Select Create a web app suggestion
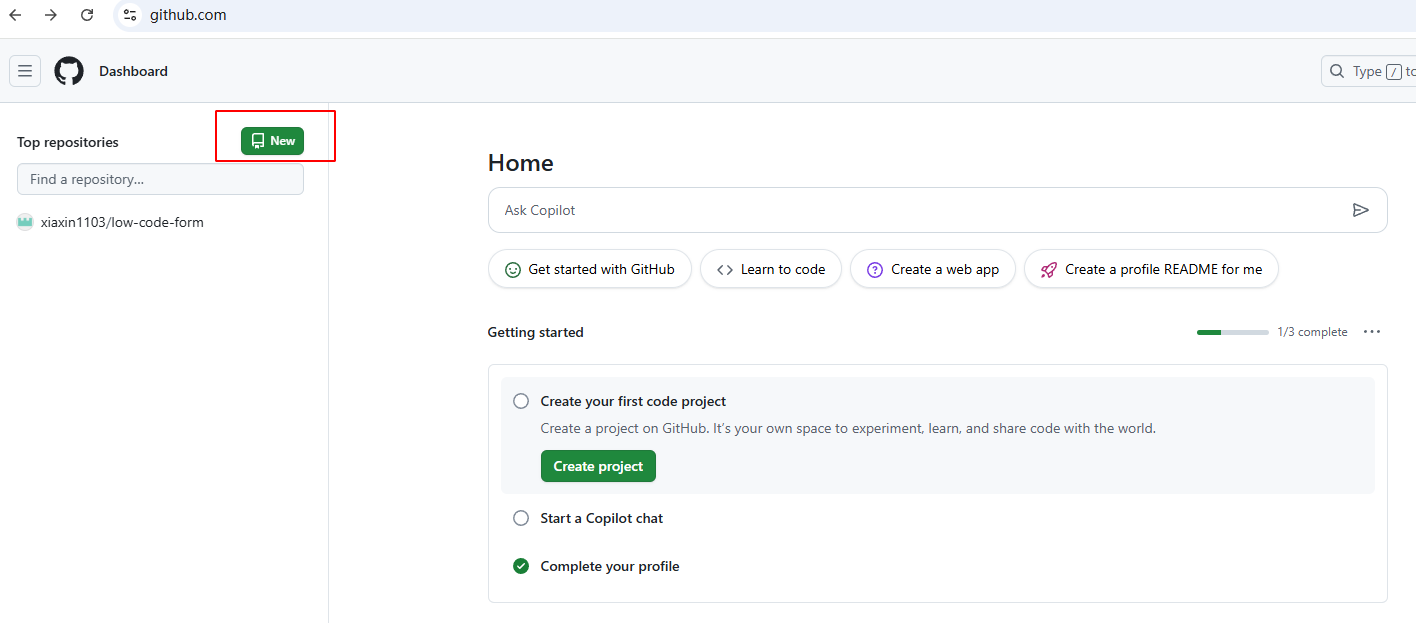Image resolution: width=1416 pixels, height=623 pixels. point(933,269)
